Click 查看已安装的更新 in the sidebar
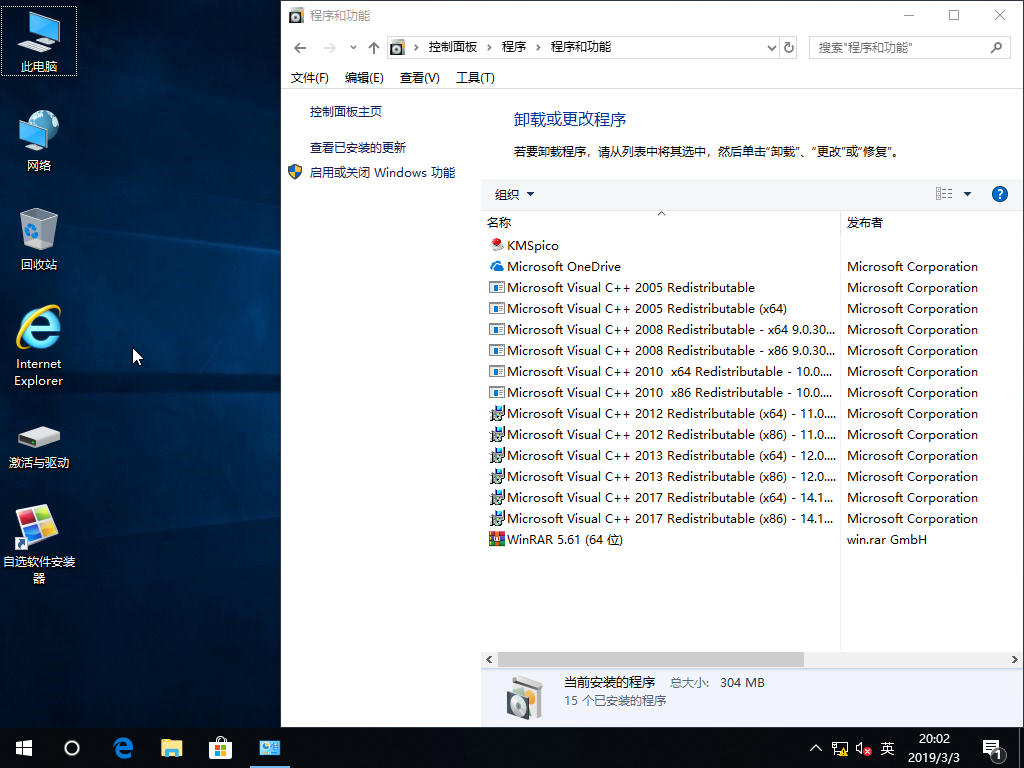The image size is (1024, 768). (355, 147)
